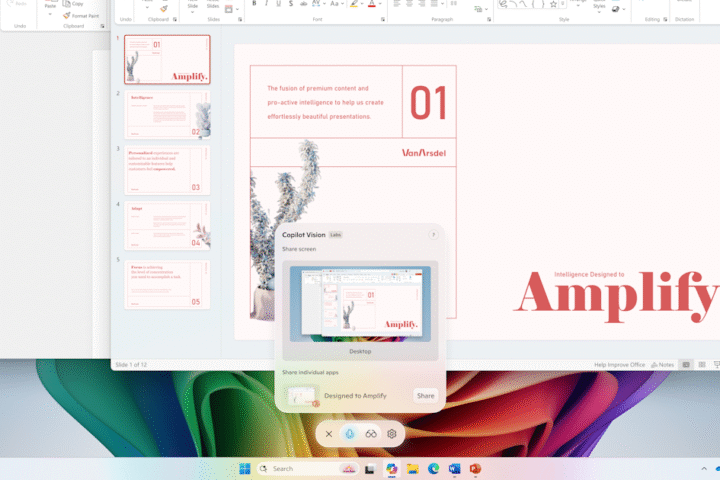Align text left in Paragraph group
Screen dimensions: 720x480
tap(397, 4)
